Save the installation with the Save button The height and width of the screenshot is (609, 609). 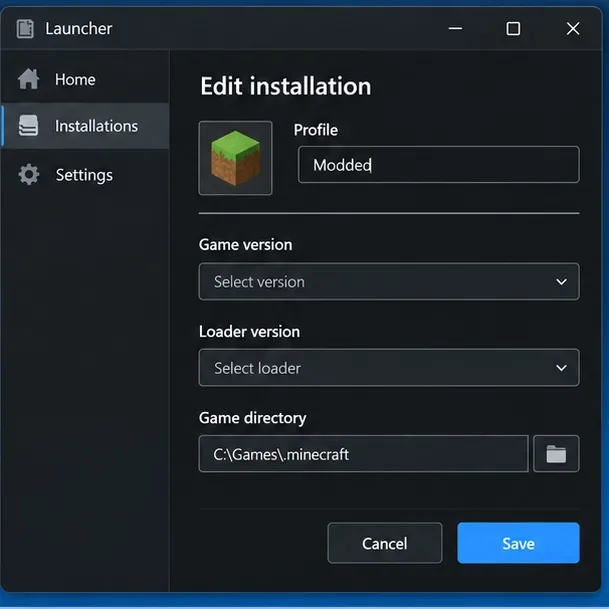(518, 543)
